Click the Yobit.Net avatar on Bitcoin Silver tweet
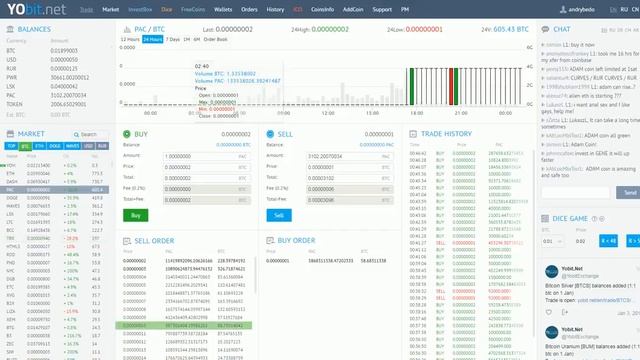The width and height of the screenshot is (640, 360). pos(551,271)
